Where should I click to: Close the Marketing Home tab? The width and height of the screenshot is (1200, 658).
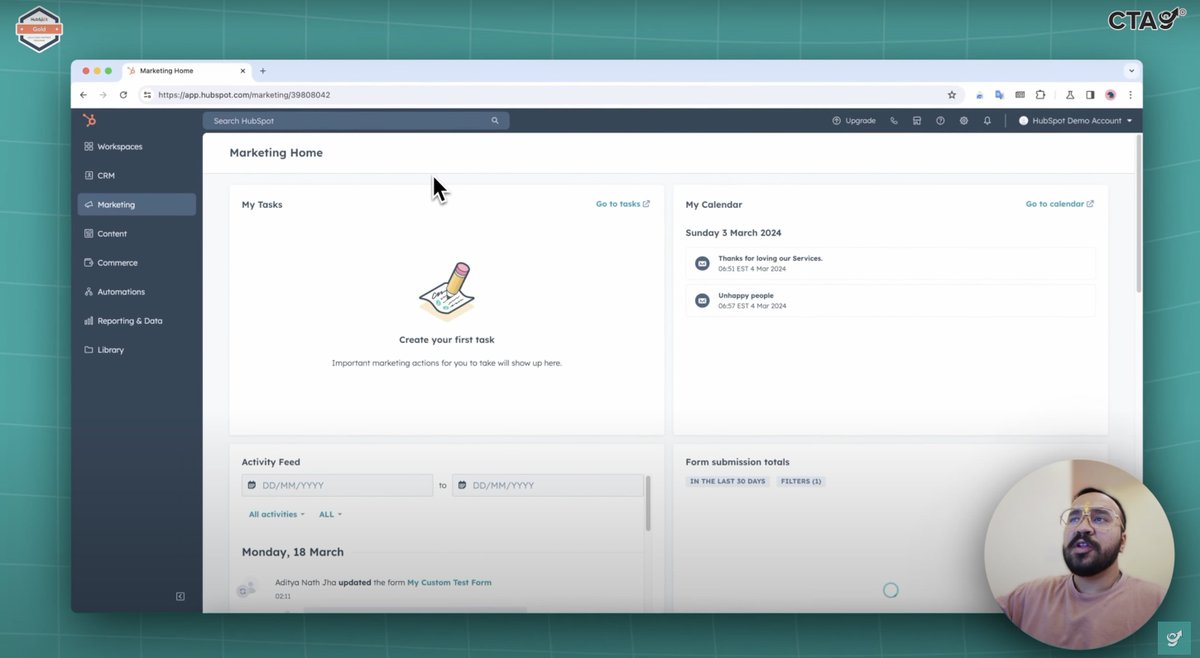(x=243, y=71)
